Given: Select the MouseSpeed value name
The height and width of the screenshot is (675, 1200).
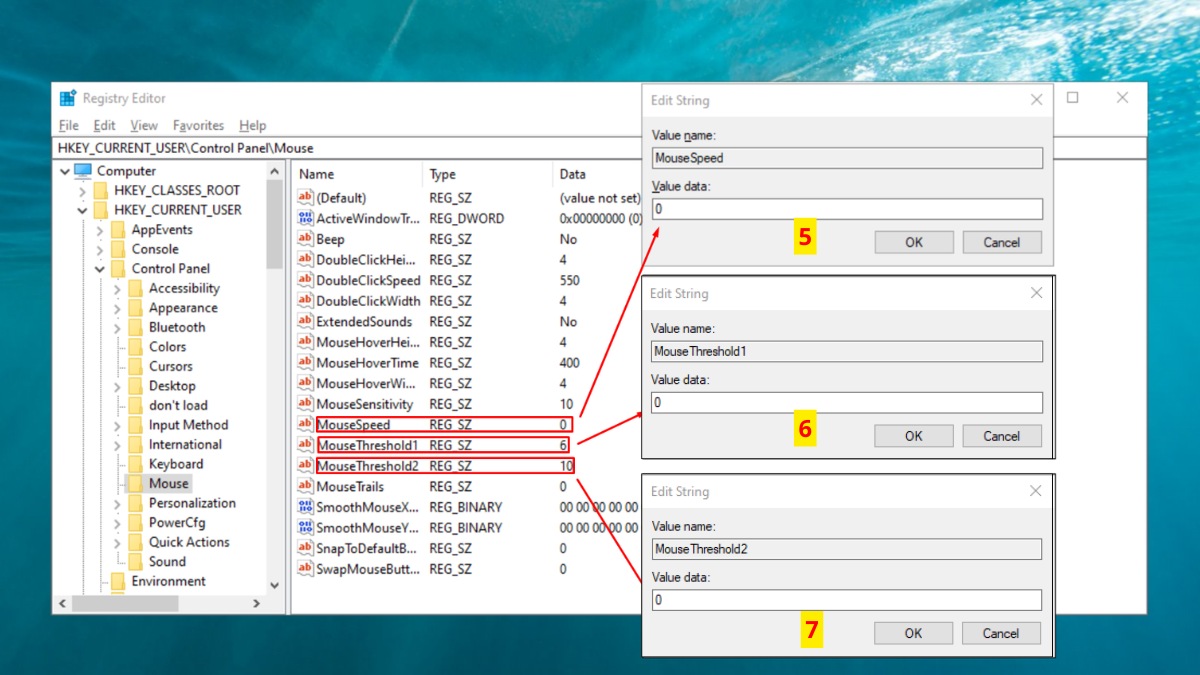Looking at the screenshot, I should coord(353,425).
